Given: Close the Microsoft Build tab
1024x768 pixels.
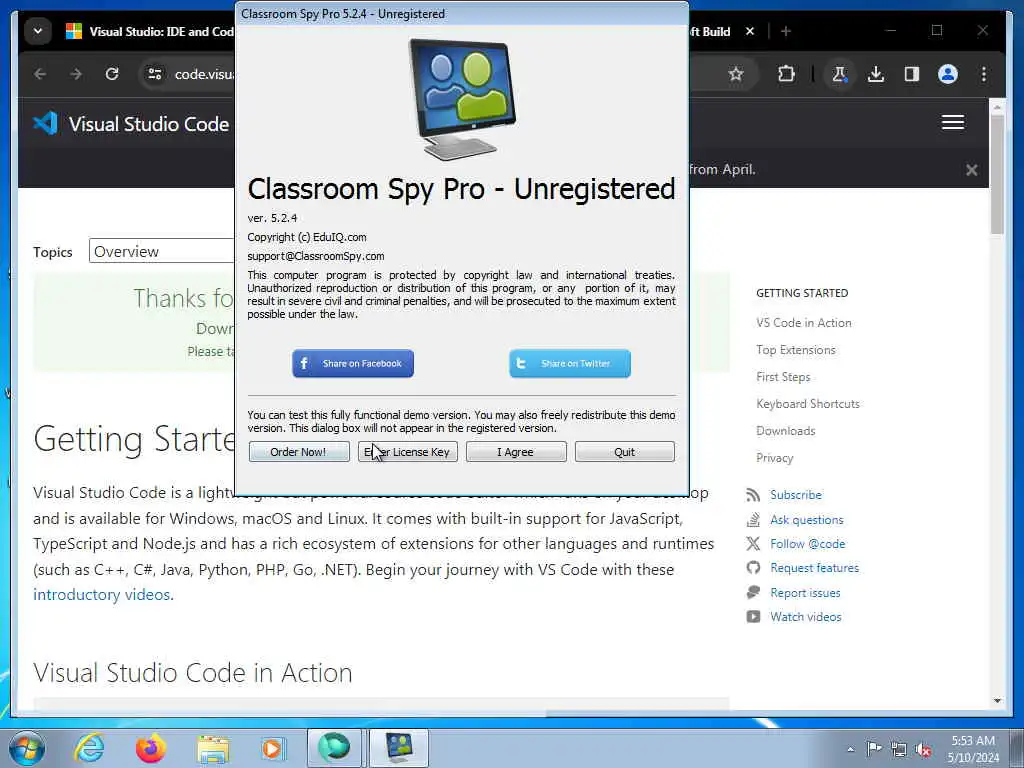Looking at the screenshot, I should pyautogui.click(x=750, y=31).
